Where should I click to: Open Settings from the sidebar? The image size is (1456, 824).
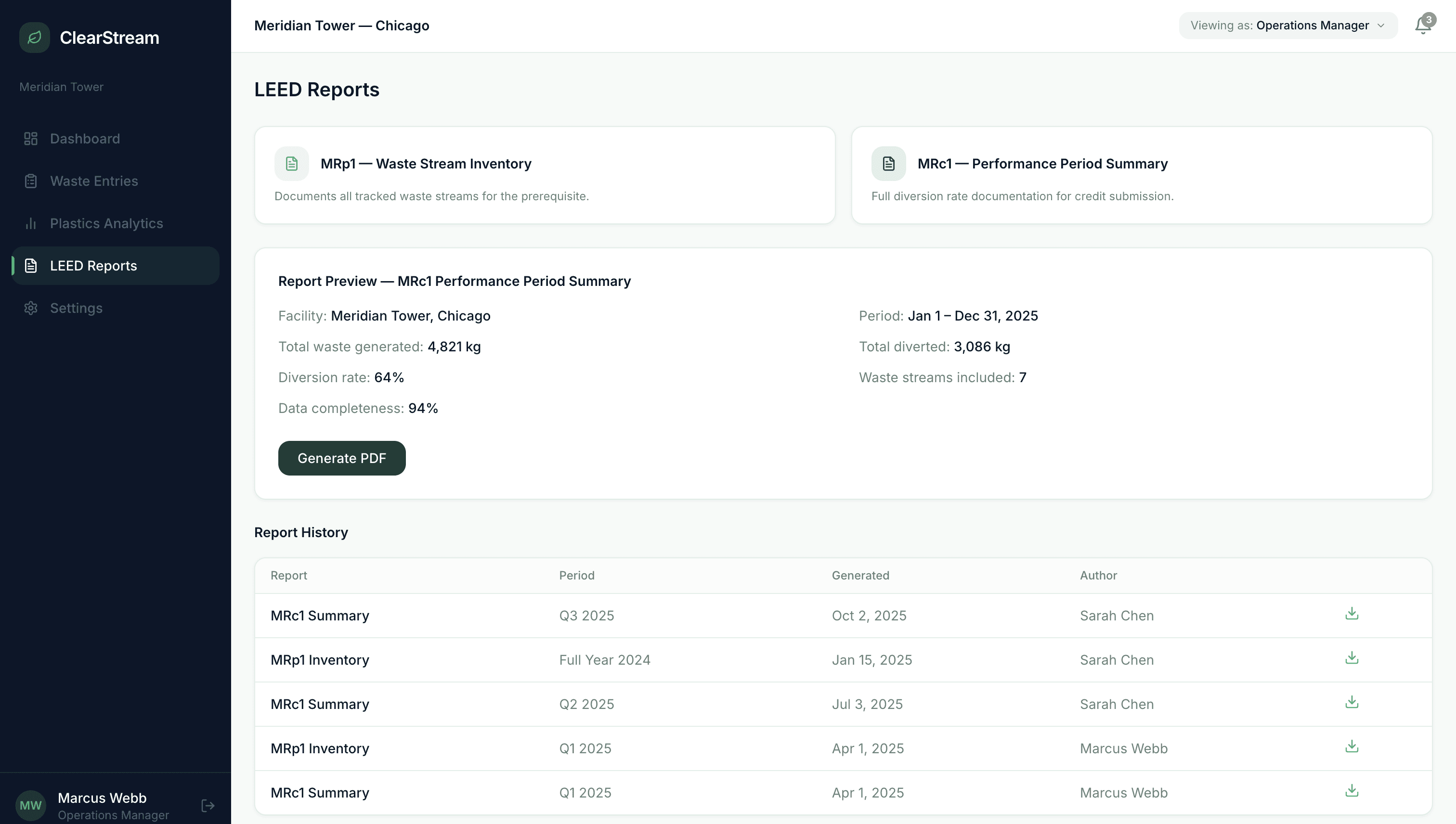[x=76, y=308]
